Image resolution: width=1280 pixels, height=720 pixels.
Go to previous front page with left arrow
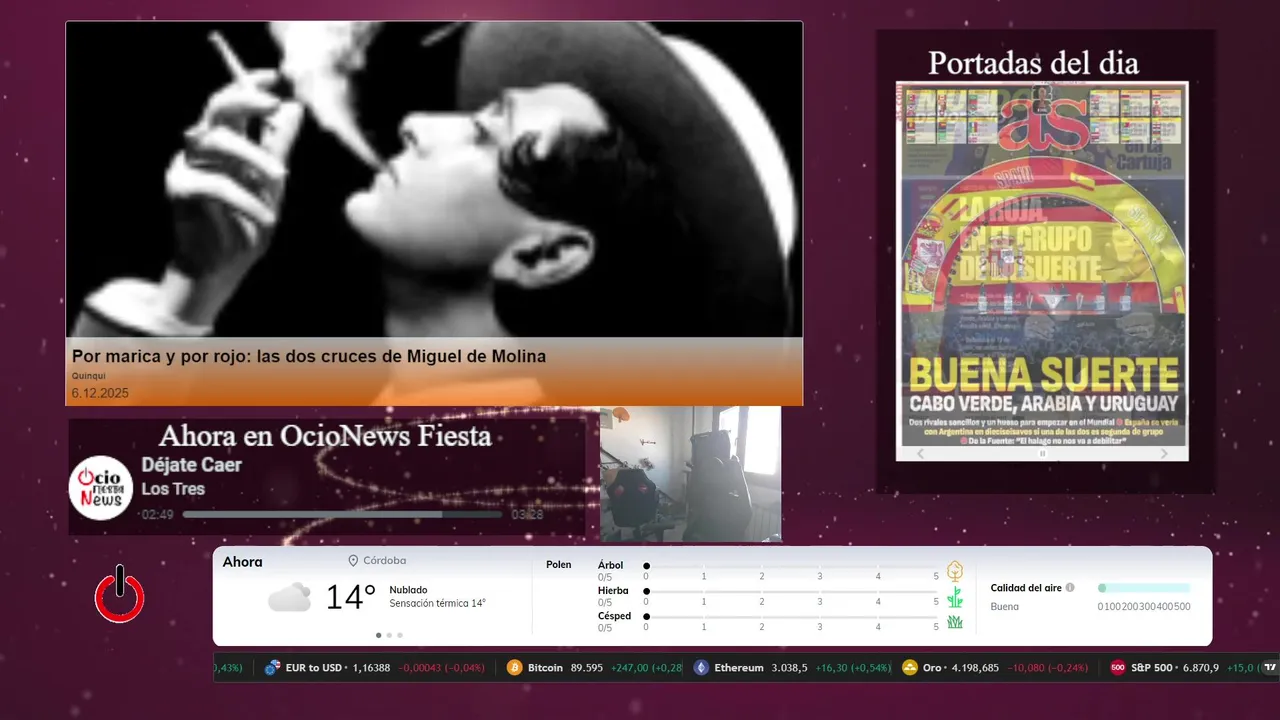point(921,454)
